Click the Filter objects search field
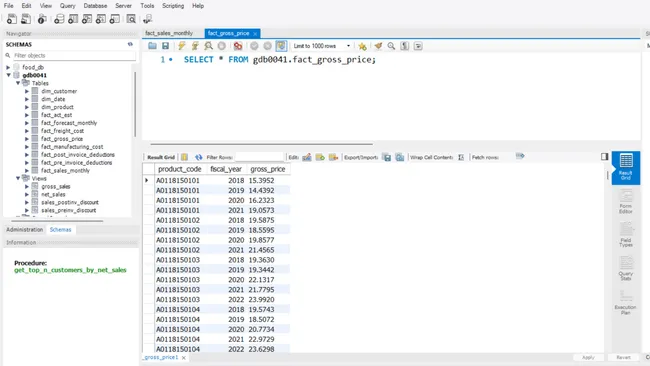 pos(74,55)
